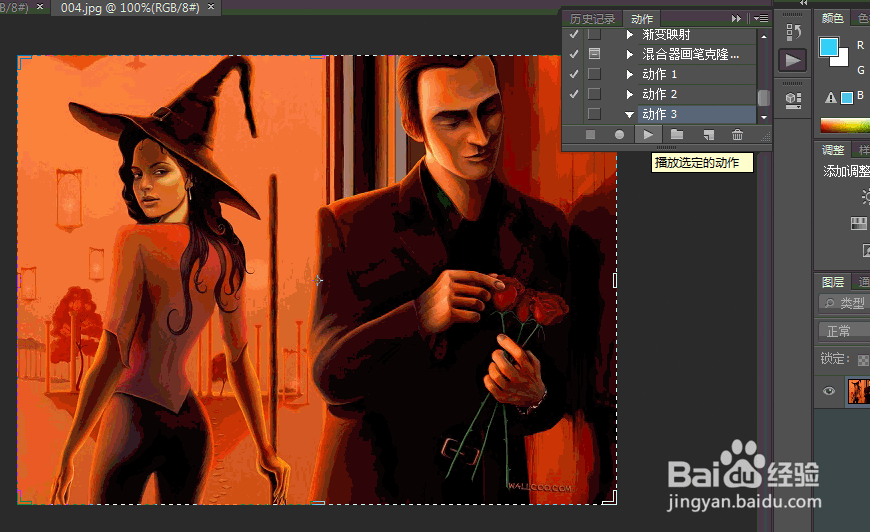Click the stop recording square button
870x532 pixels.
(x=590, y=134)
